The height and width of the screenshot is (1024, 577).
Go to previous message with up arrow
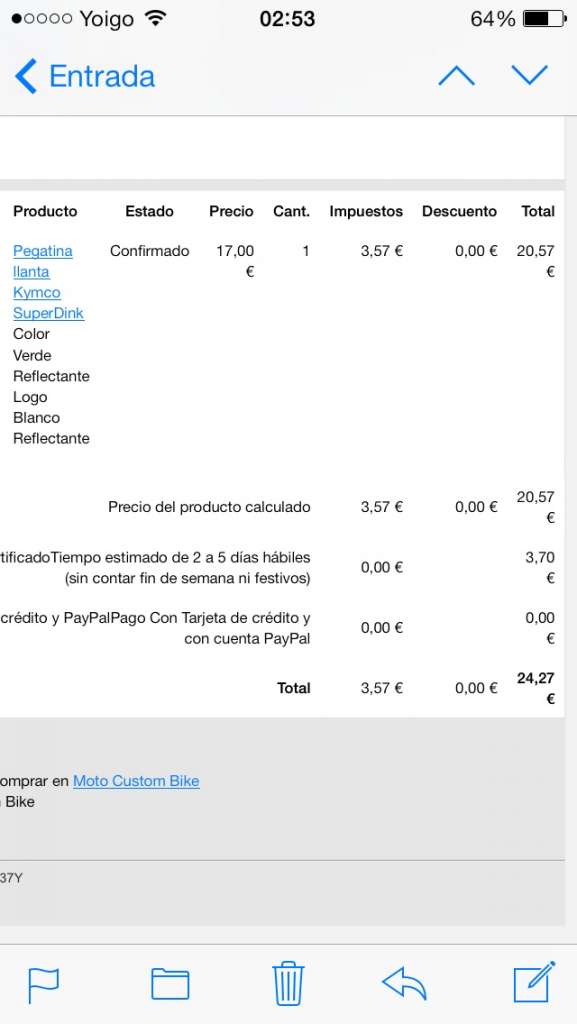point(456,76)
